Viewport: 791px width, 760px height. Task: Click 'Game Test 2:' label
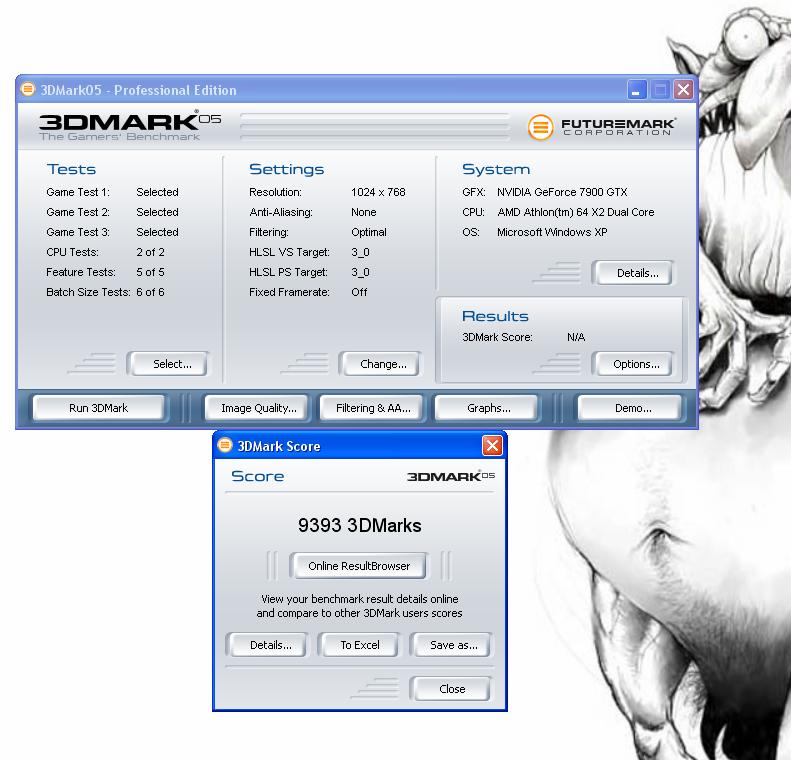(78, 212)
